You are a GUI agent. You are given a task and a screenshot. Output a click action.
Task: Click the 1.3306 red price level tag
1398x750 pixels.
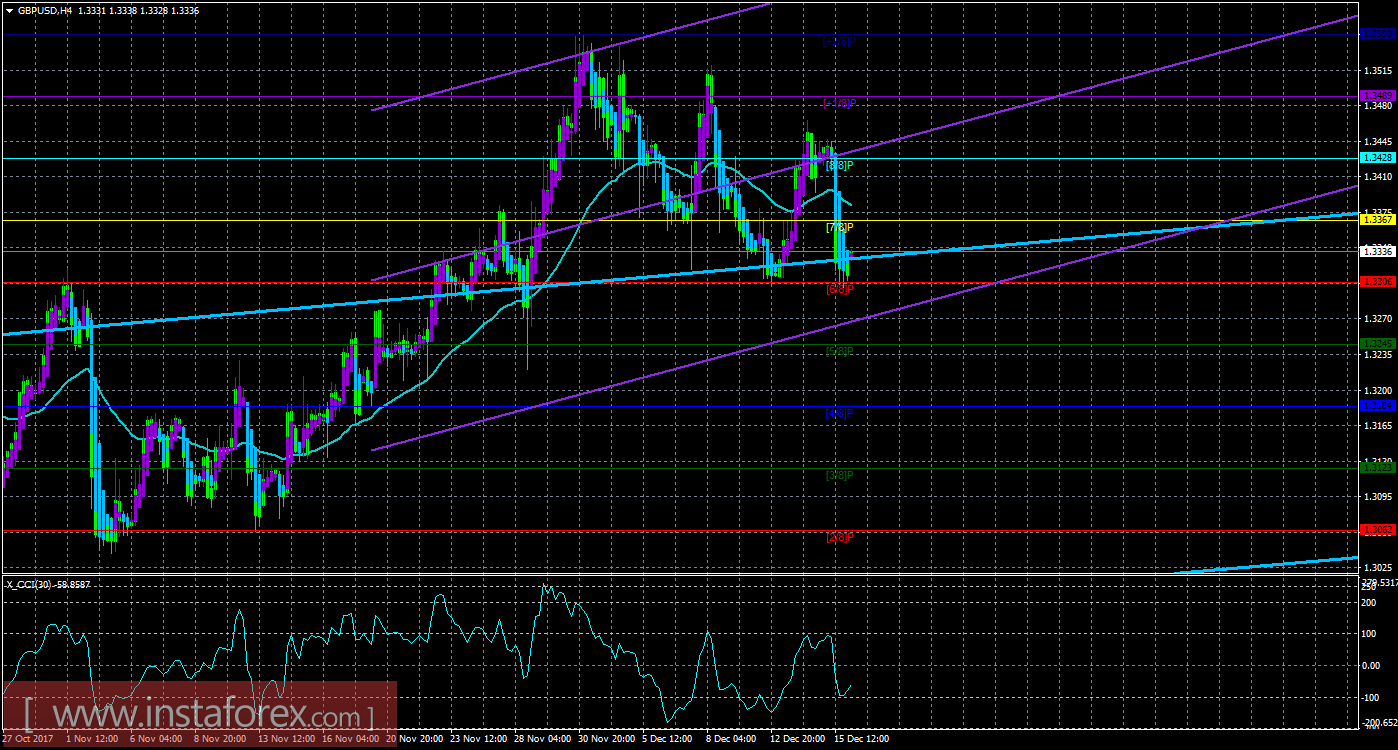[1377, 282]
